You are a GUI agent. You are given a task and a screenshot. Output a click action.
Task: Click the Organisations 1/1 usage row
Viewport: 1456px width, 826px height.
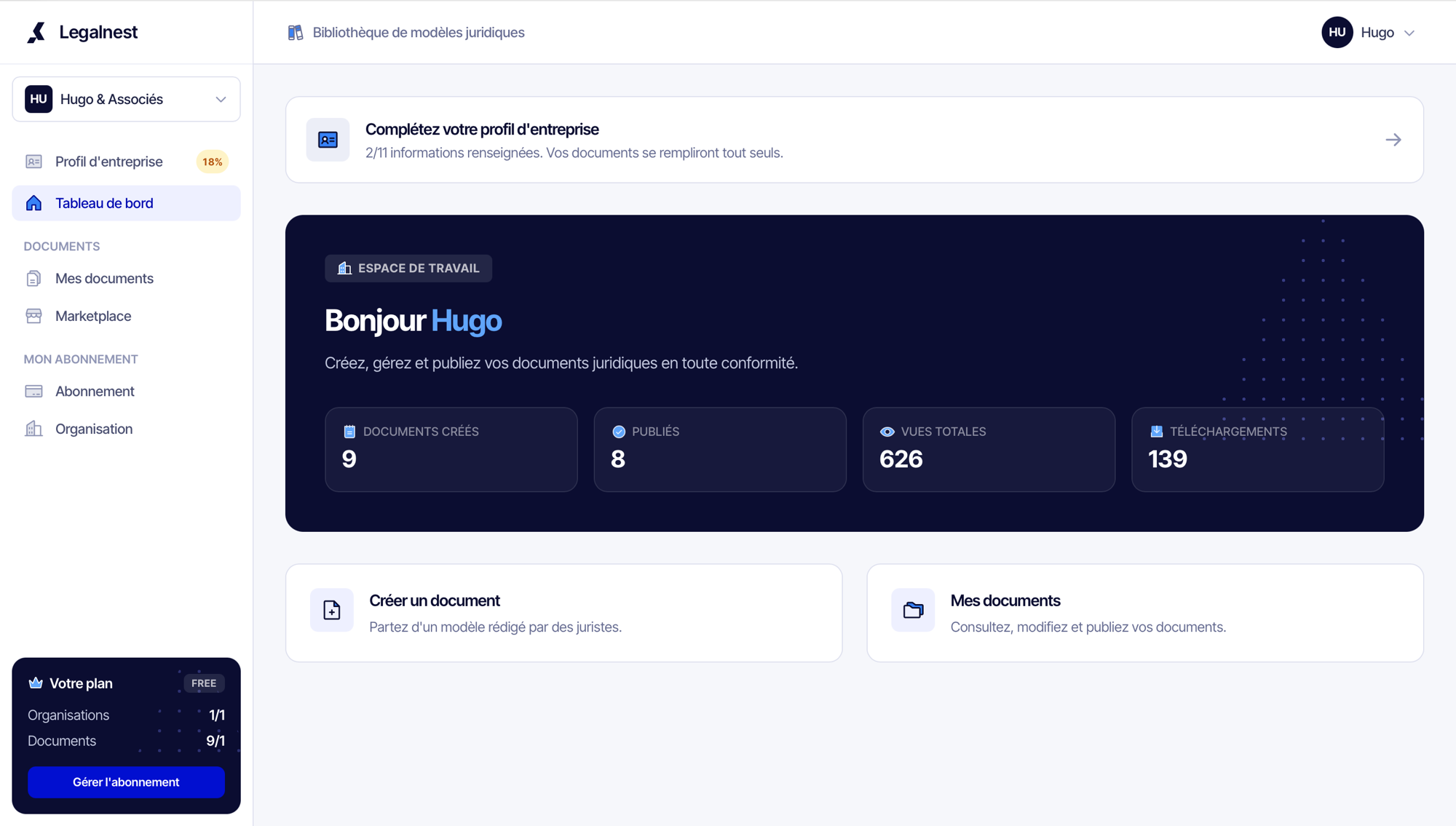pyautogui.click(x=126, y=715)
